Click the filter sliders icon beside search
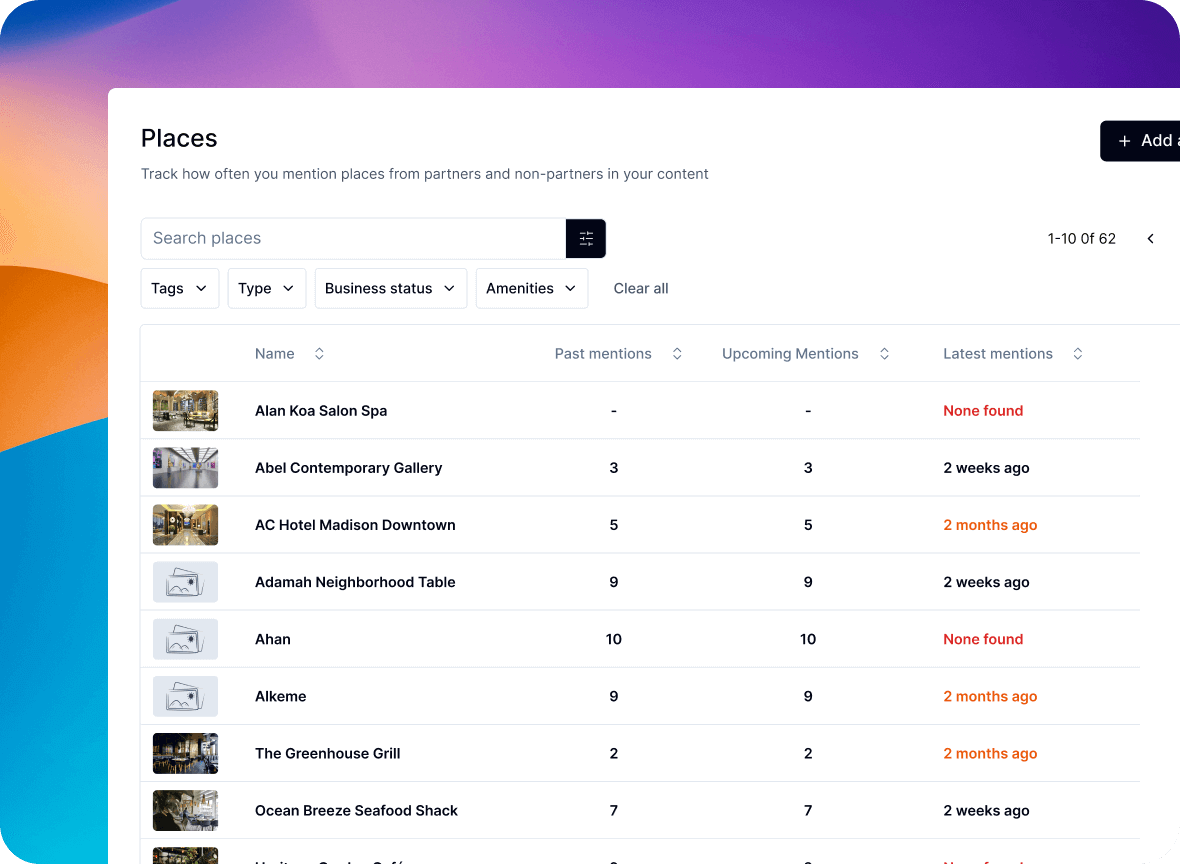This screenshot has width=1180, height=864. [x=586, y=239]
